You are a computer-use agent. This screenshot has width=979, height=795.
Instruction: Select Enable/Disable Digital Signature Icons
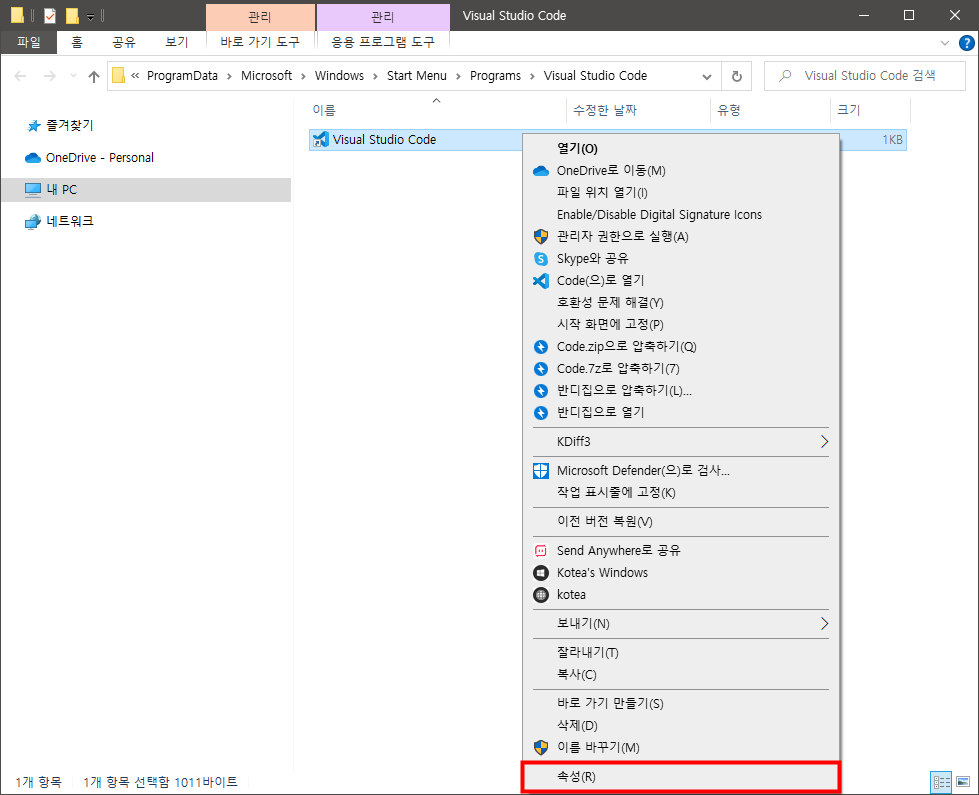[681, 215]
